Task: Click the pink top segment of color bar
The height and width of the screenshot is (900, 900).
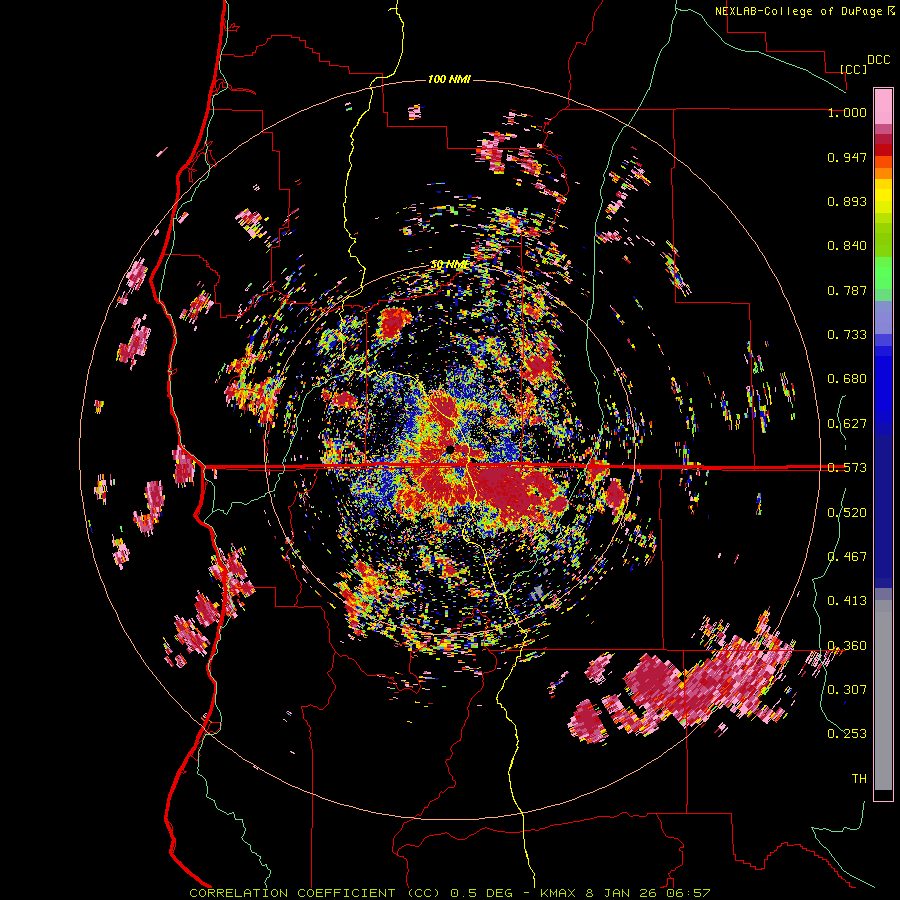Action: (x=883, y=106)
